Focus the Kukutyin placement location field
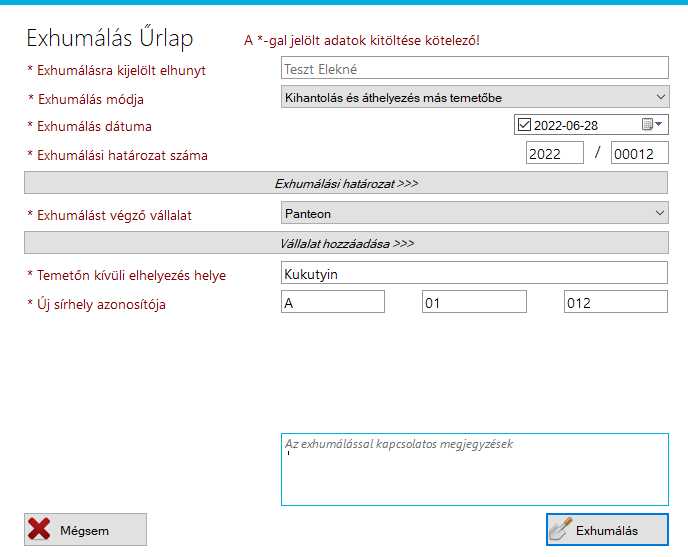Viewport: 688px width, 557px height. (x=475, y=273)
